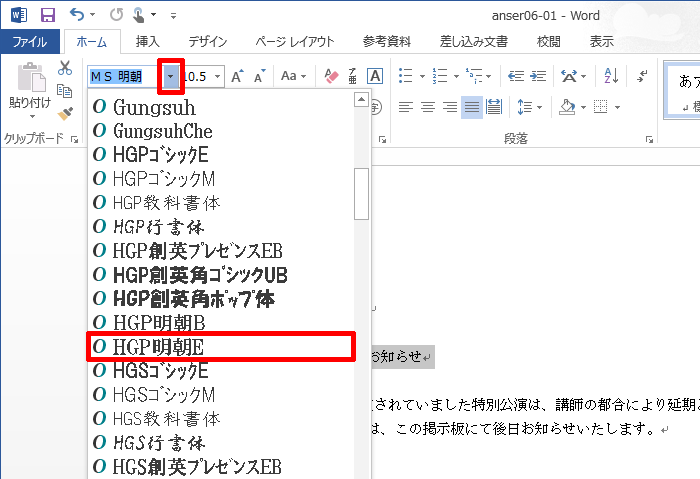Open the 参考資料 tab
Screen dimensions: 700x479
(387, 42)
